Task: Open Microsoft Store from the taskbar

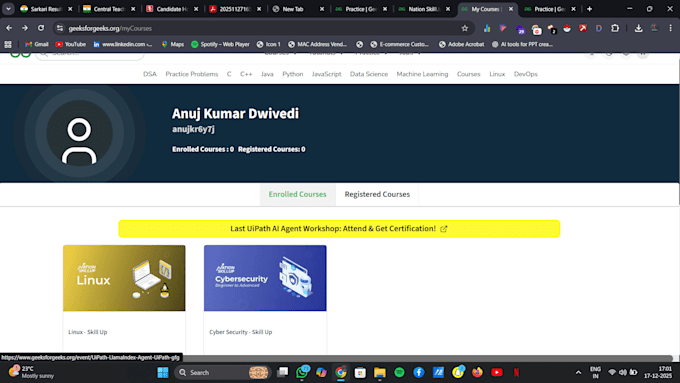Action: click(x=360, y=372)
